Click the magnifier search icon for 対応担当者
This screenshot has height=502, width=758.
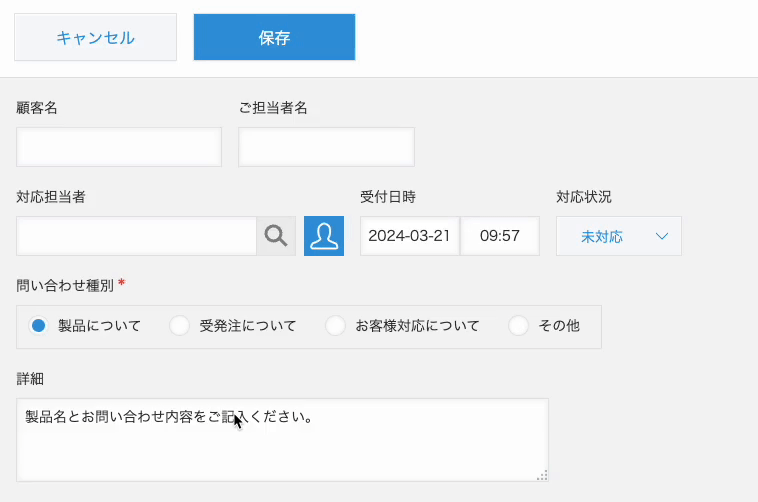point(276,236)
